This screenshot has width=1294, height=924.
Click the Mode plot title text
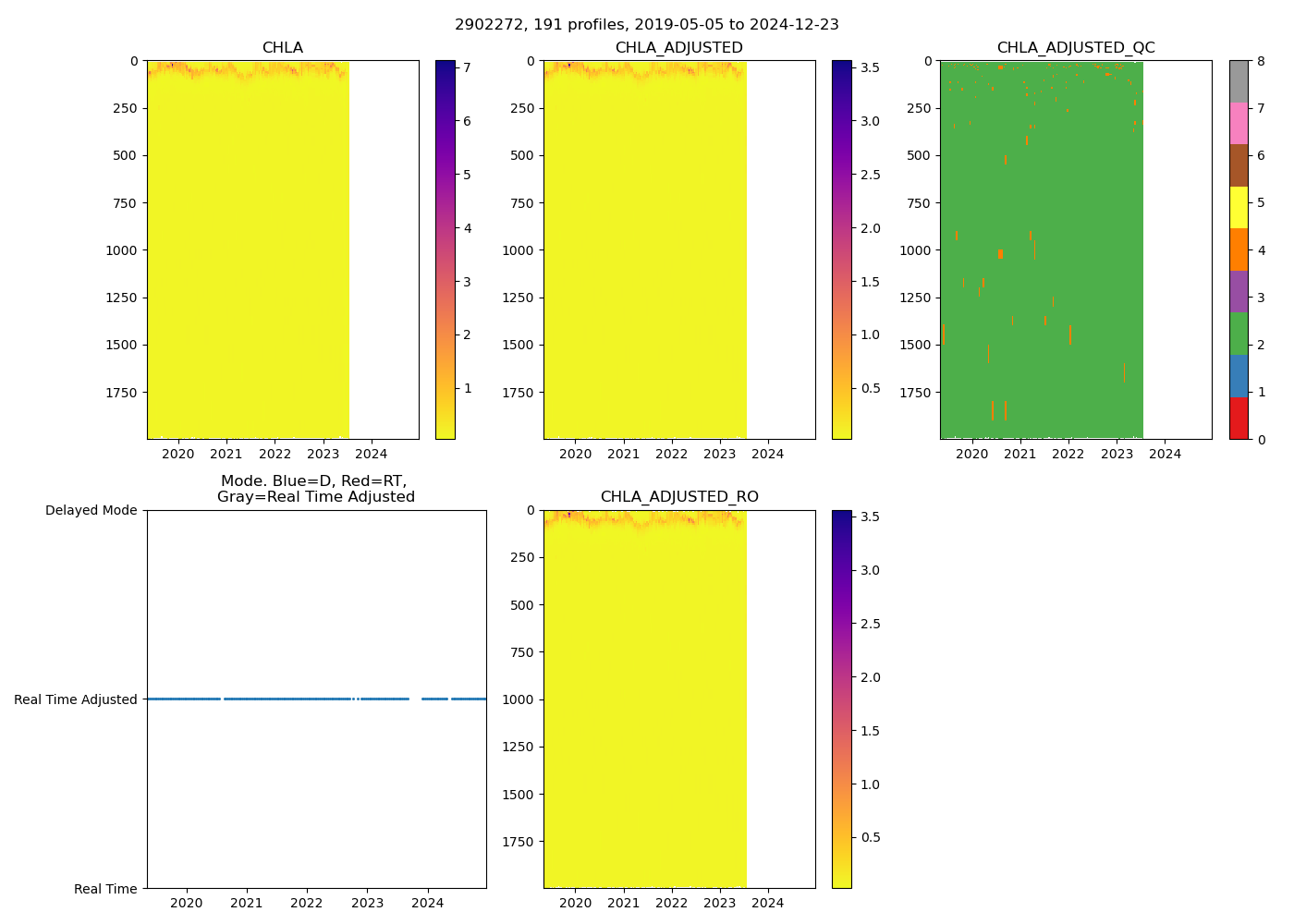[315, 489]
